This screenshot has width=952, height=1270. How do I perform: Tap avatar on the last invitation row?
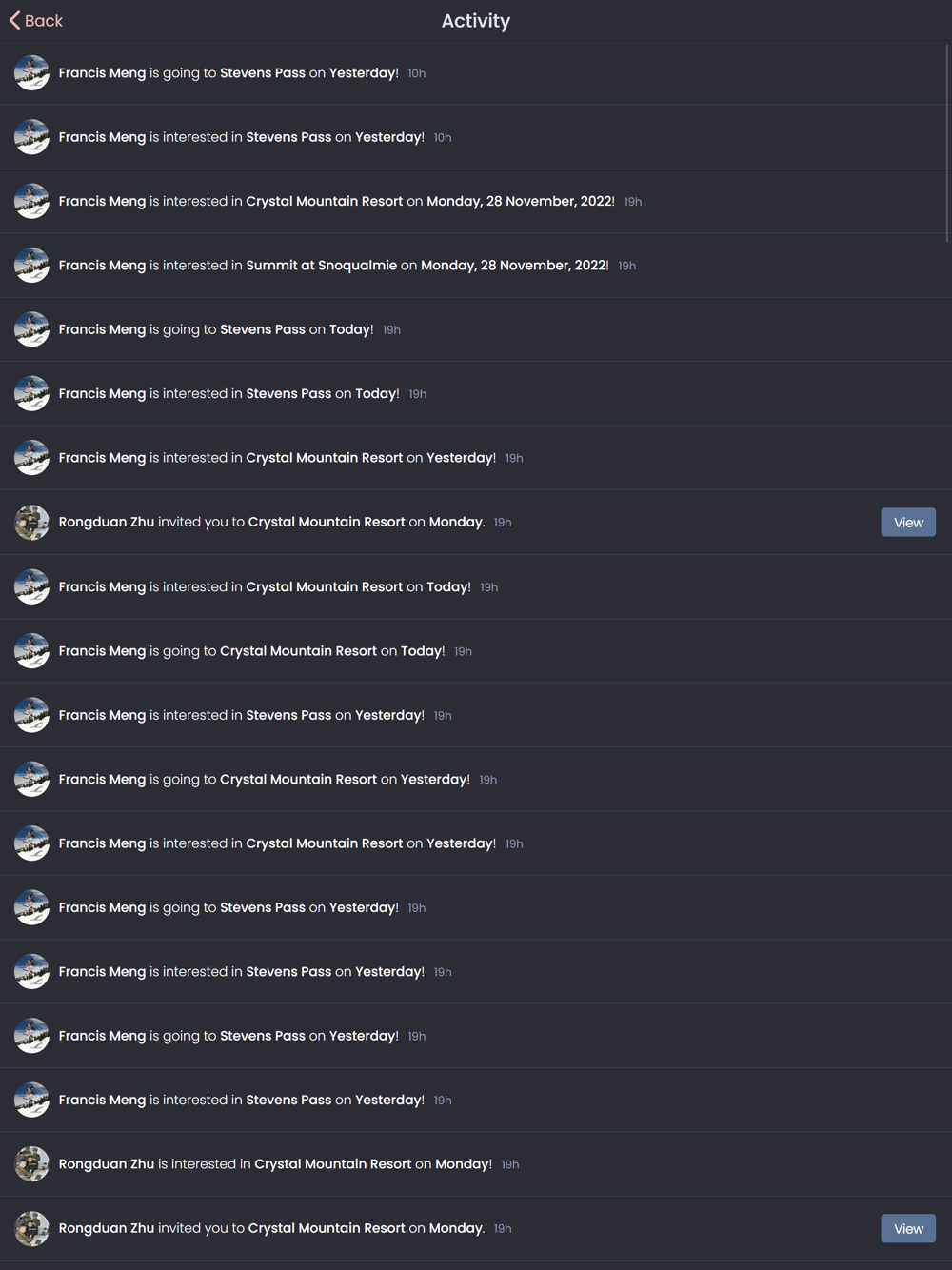click(31, 1229)
